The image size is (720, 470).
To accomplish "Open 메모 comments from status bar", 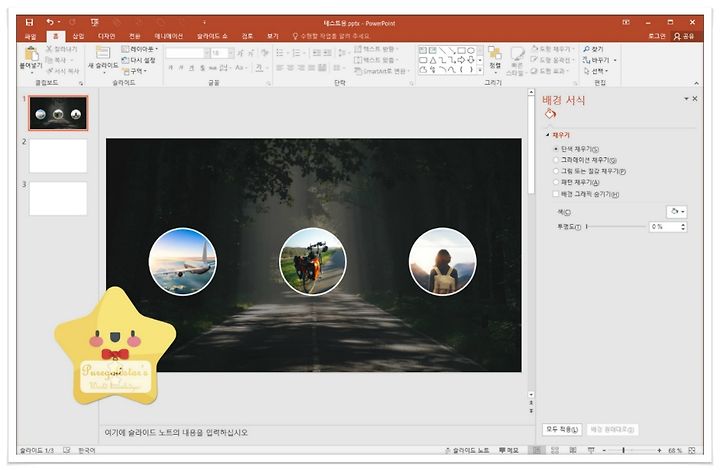I will (x=509, y=450).
